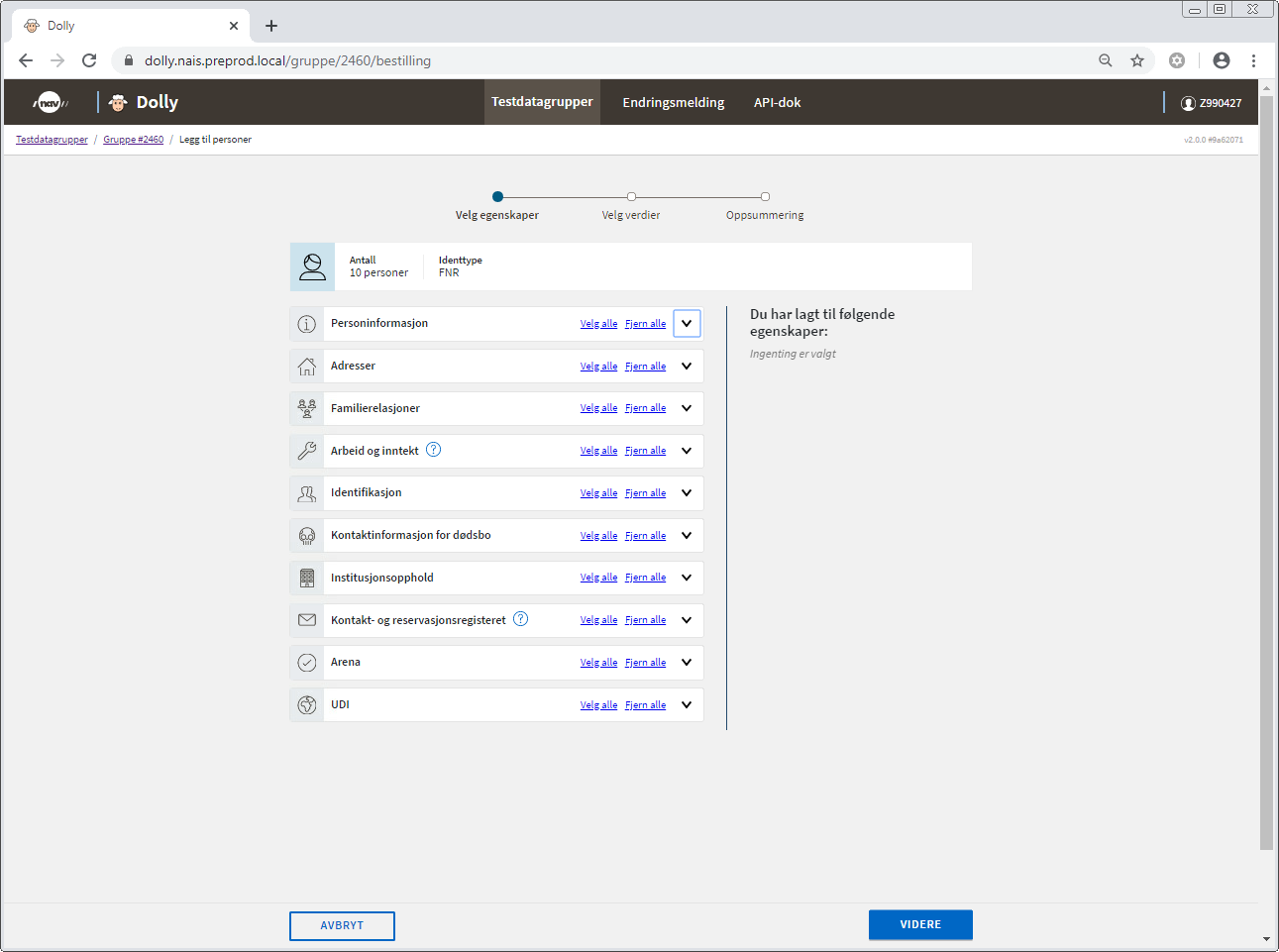
Task: Click the Oppsummering step marker
Action: (765, 196)
